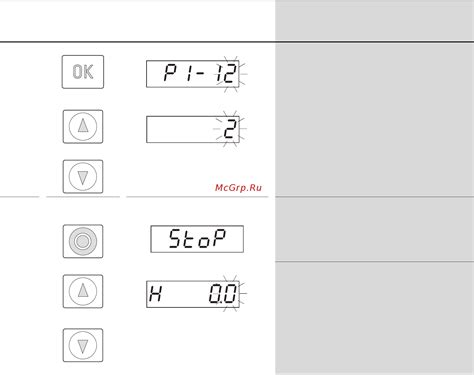Screen dimensions: 474x375
Task: Click the triangle inside the upper up-arrow circle
Action: point(83,126)
